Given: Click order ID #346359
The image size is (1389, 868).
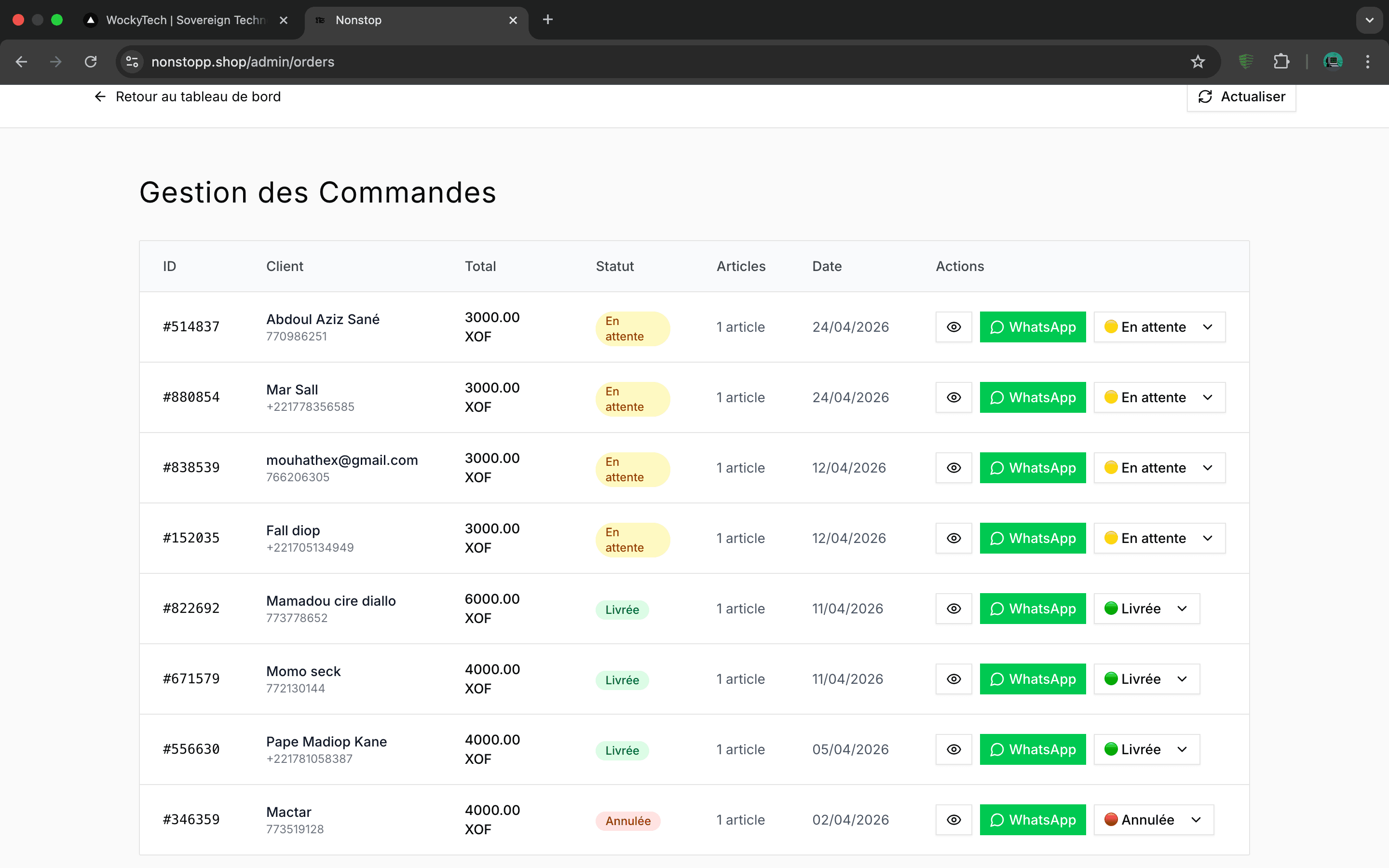Looking at the screenshot, I should (x=191, y=820).
